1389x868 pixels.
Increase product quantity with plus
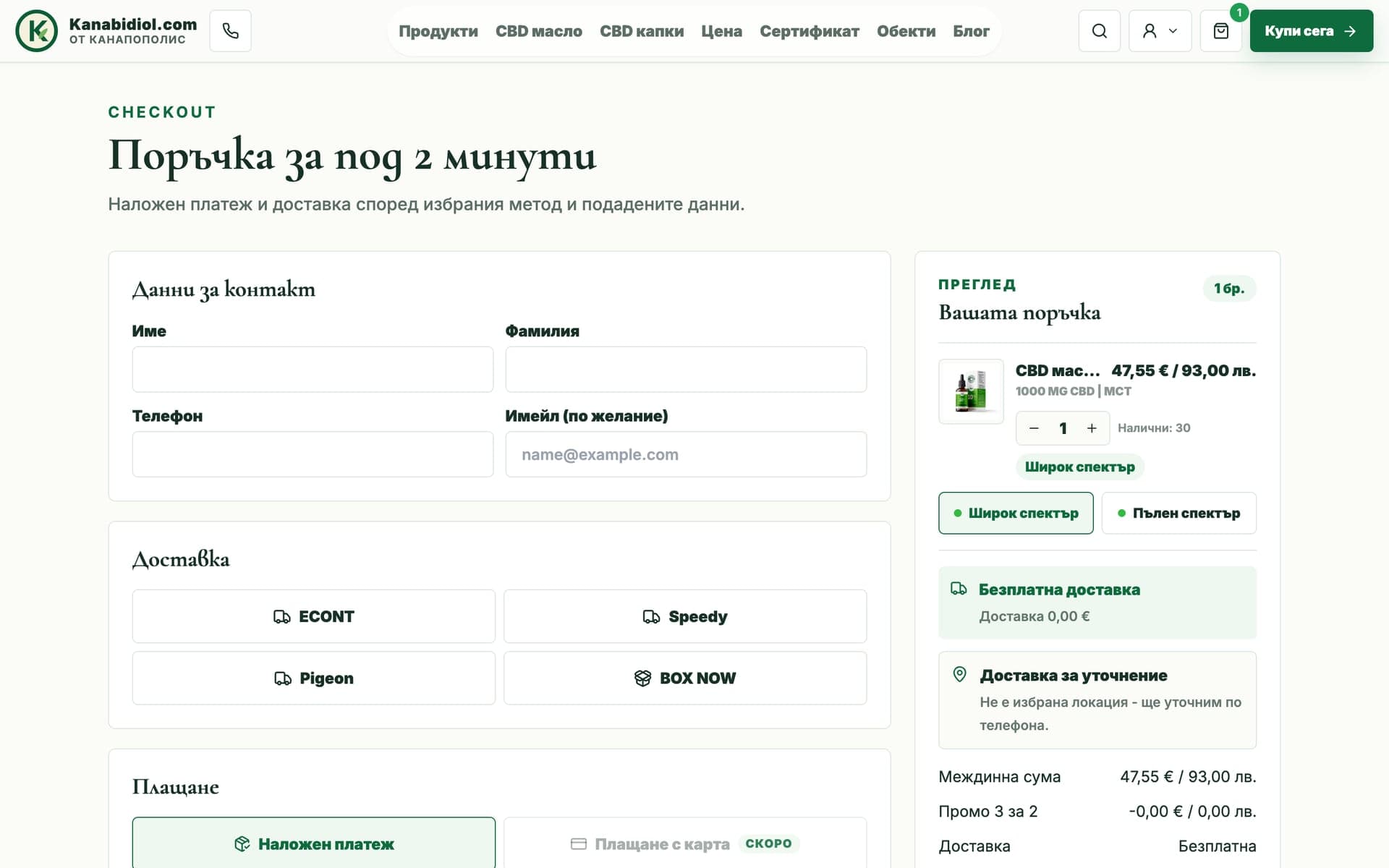pyautogui.click(x=1092, y=428)
